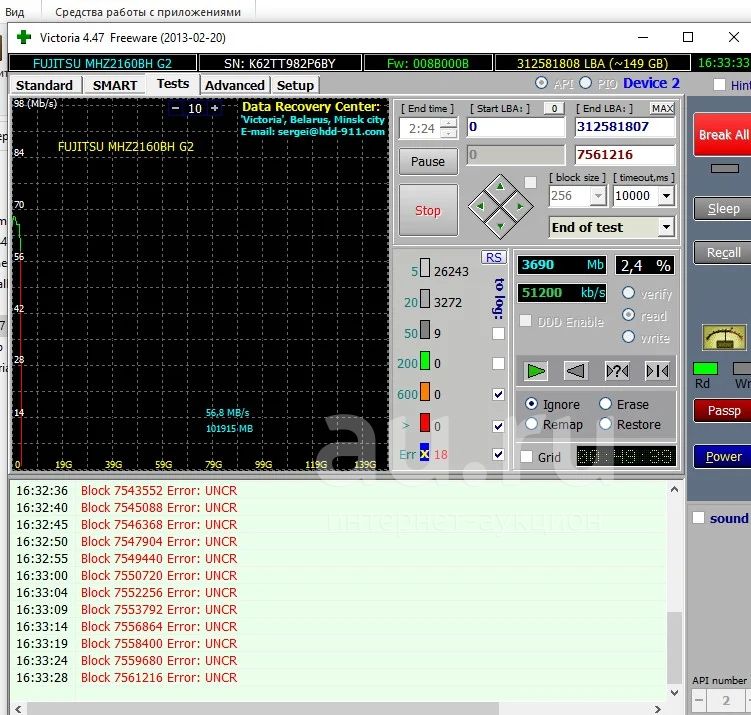Select the Ignore radio option
Image resolution: width=751 pixels, height=715 pixels.
(x=531, y=404)
